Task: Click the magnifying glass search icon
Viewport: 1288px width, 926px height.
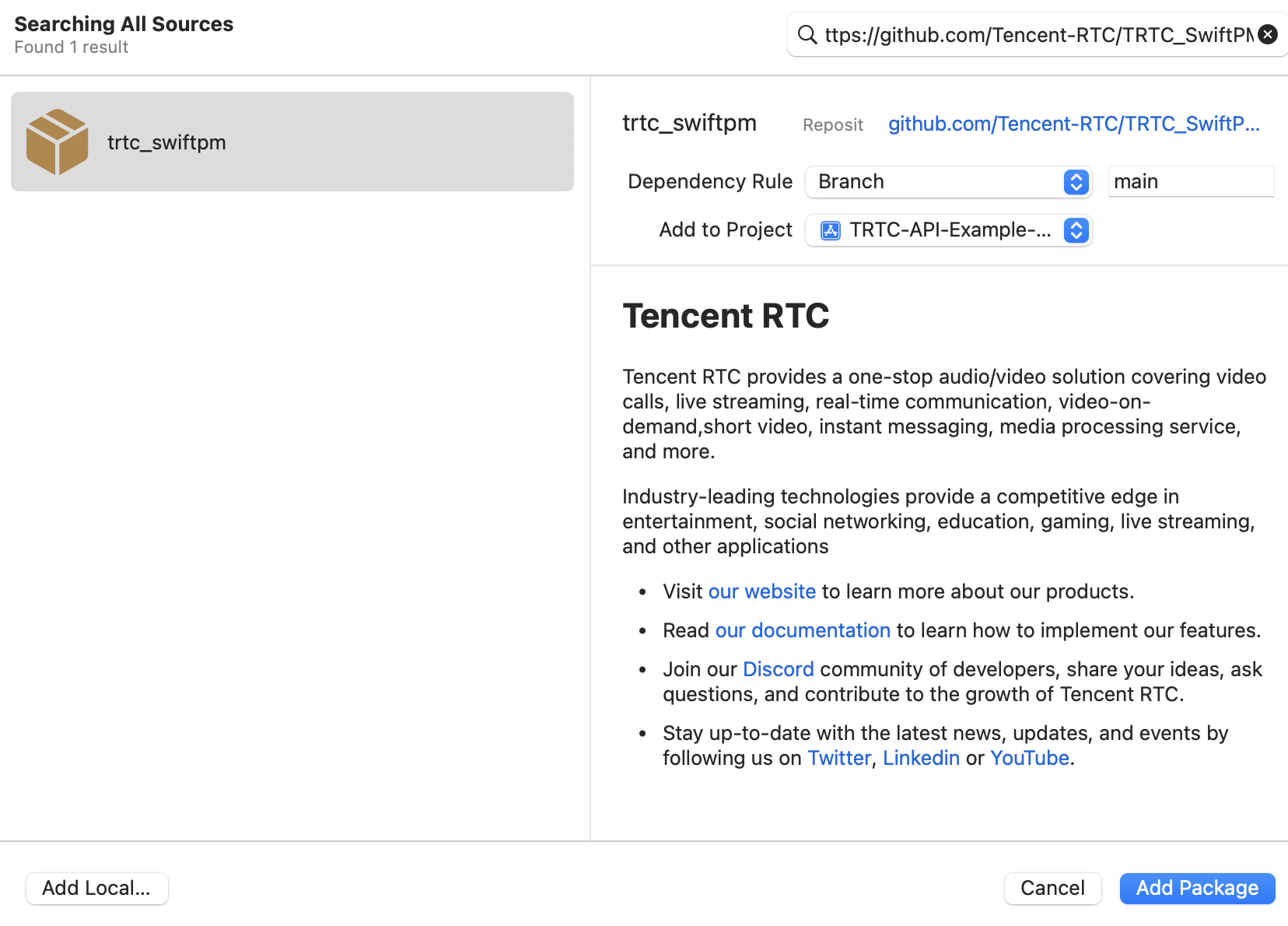Action: coord(807,35)
